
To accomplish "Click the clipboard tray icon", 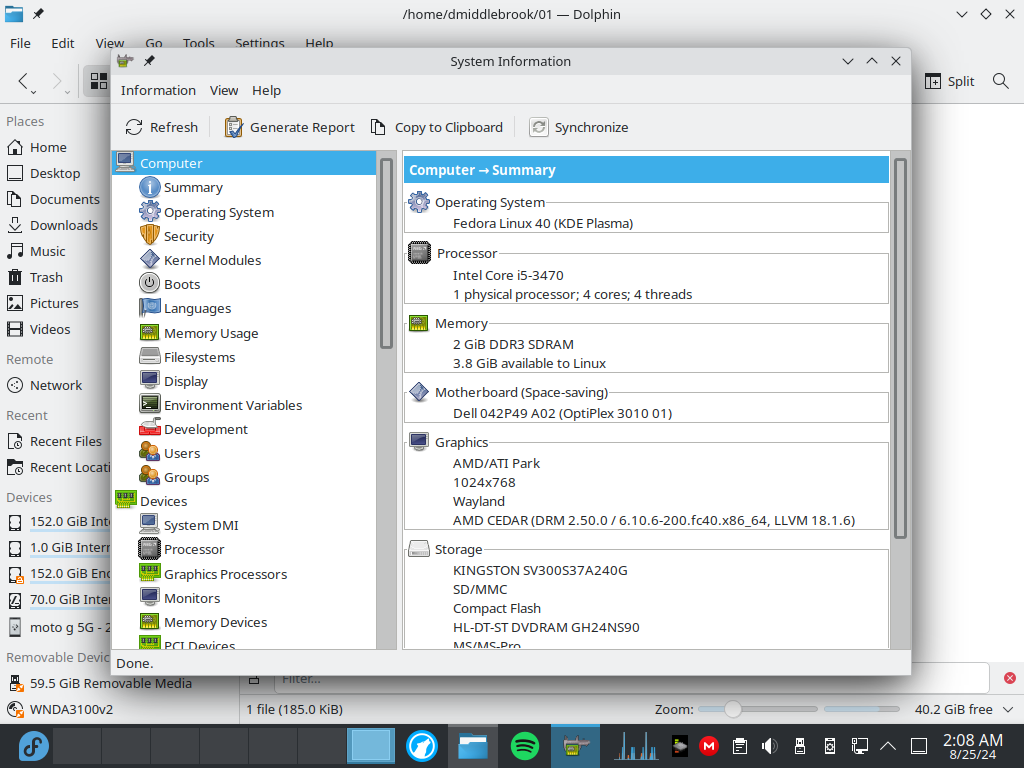I will tap(739, 746).
